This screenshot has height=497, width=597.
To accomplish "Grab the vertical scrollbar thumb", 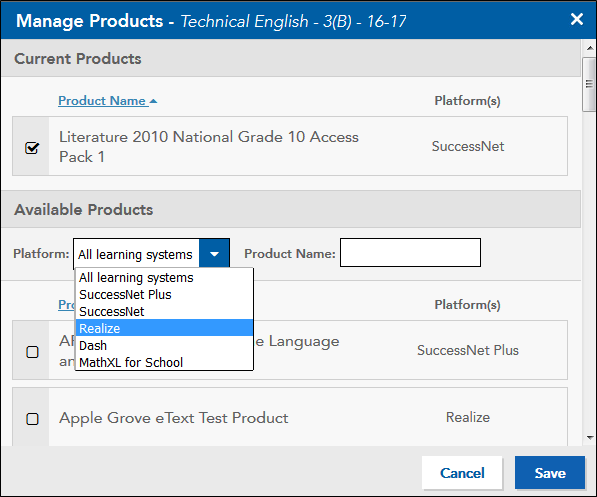I will [x=589, y=84].
